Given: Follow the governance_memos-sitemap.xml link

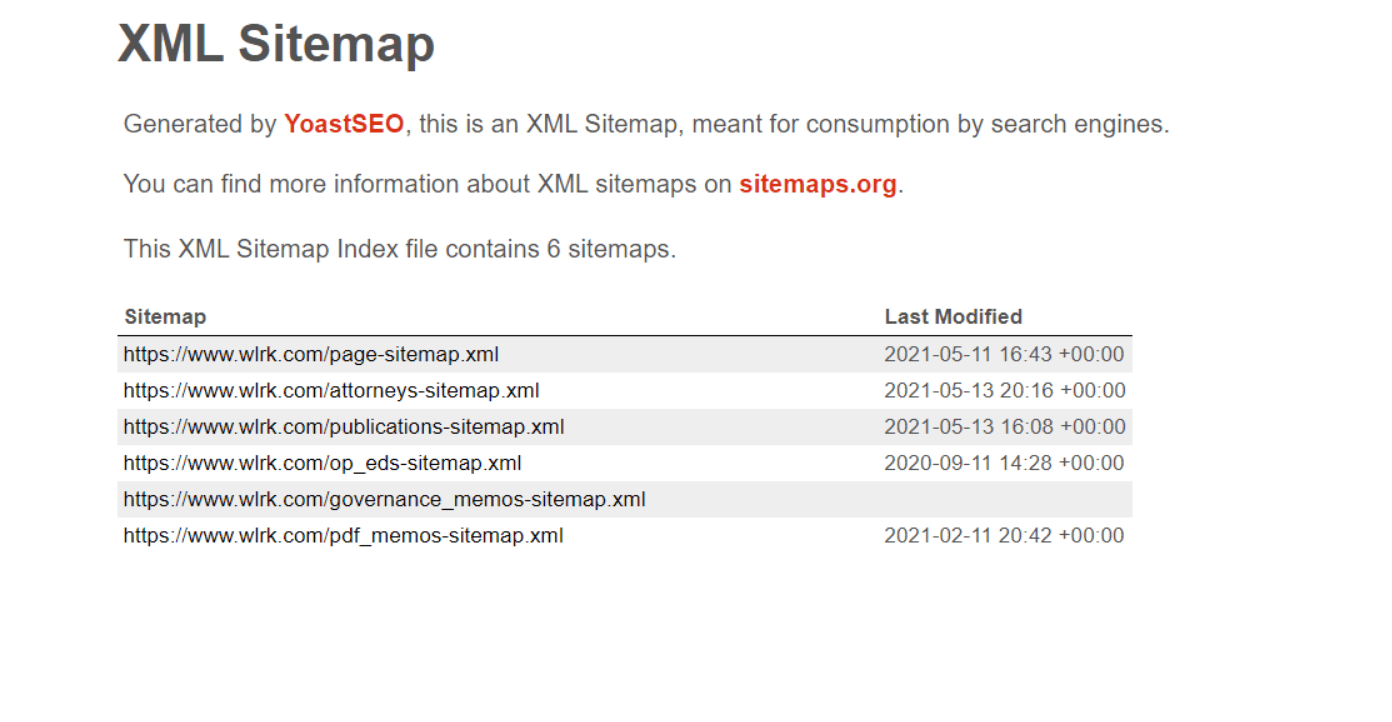Looking at the screenshot, I should pyautogui.click(x=384, y=499).
